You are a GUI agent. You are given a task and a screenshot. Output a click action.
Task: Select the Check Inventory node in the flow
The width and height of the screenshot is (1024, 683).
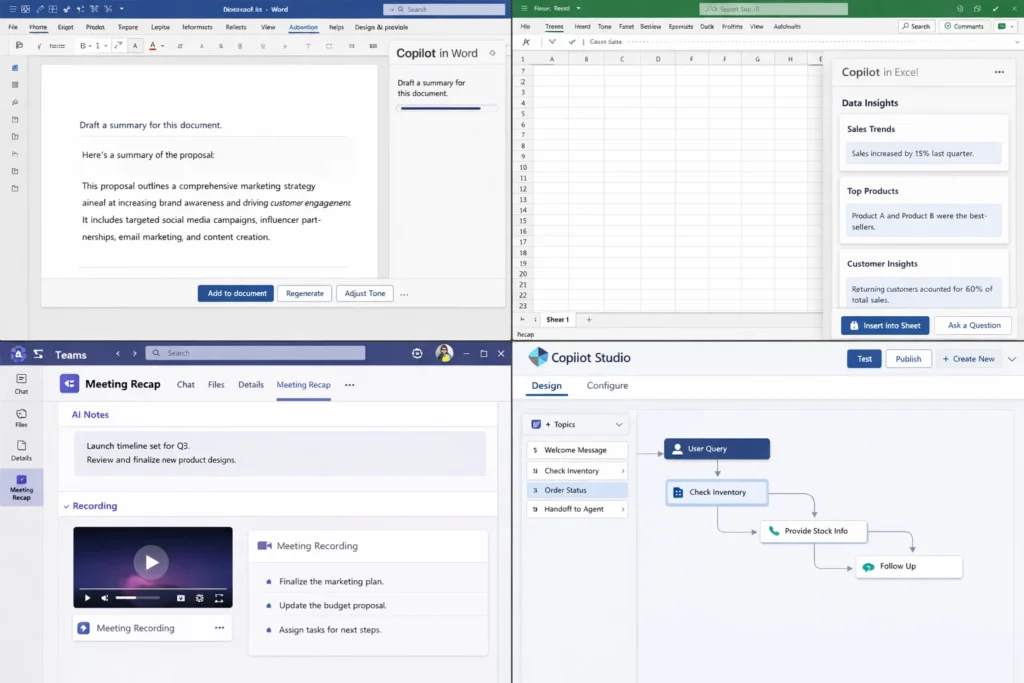click(x=716, y=492)
